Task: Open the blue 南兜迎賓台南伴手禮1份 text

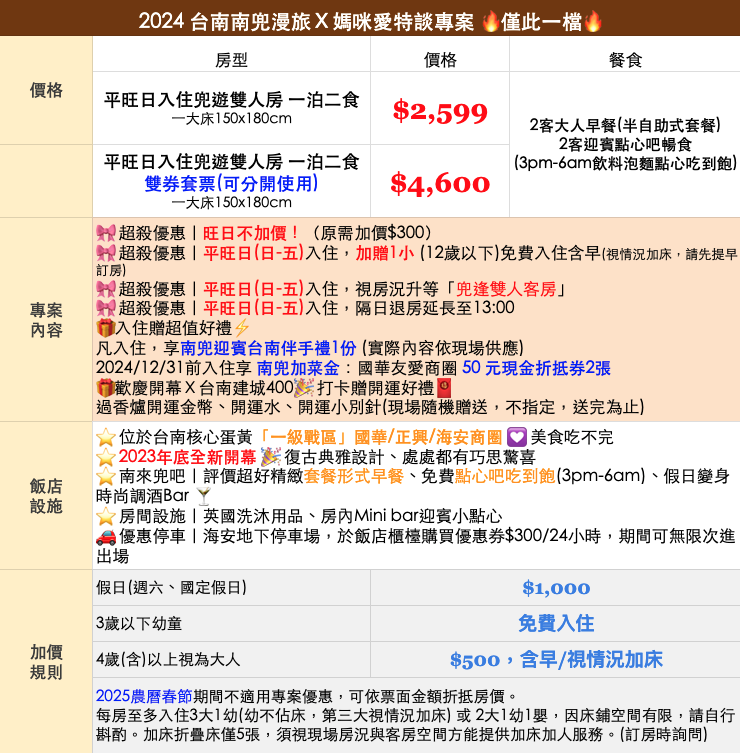Action: pos(269,348)
